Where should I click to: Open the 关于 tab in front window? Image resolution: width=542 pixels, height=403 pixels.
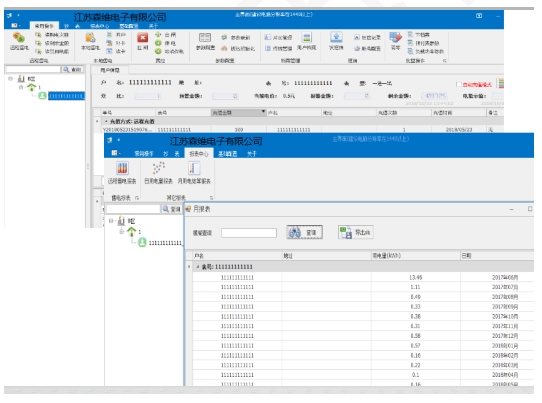[252, 154]
